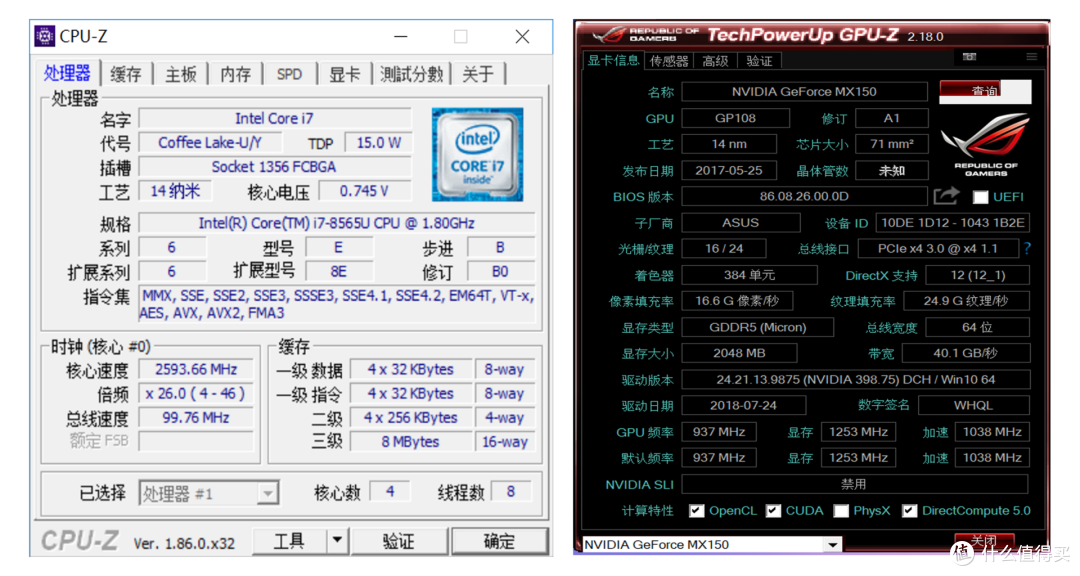The width and height of the screenshot is (1080, 576).
Task: Click the 总线速度 value 99.76 MHz
Action: 196,418
